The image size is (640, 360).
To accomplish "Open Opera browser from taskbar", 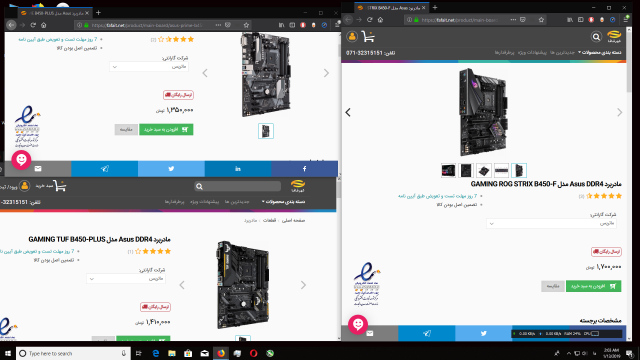I will click(x=253, y=353).
